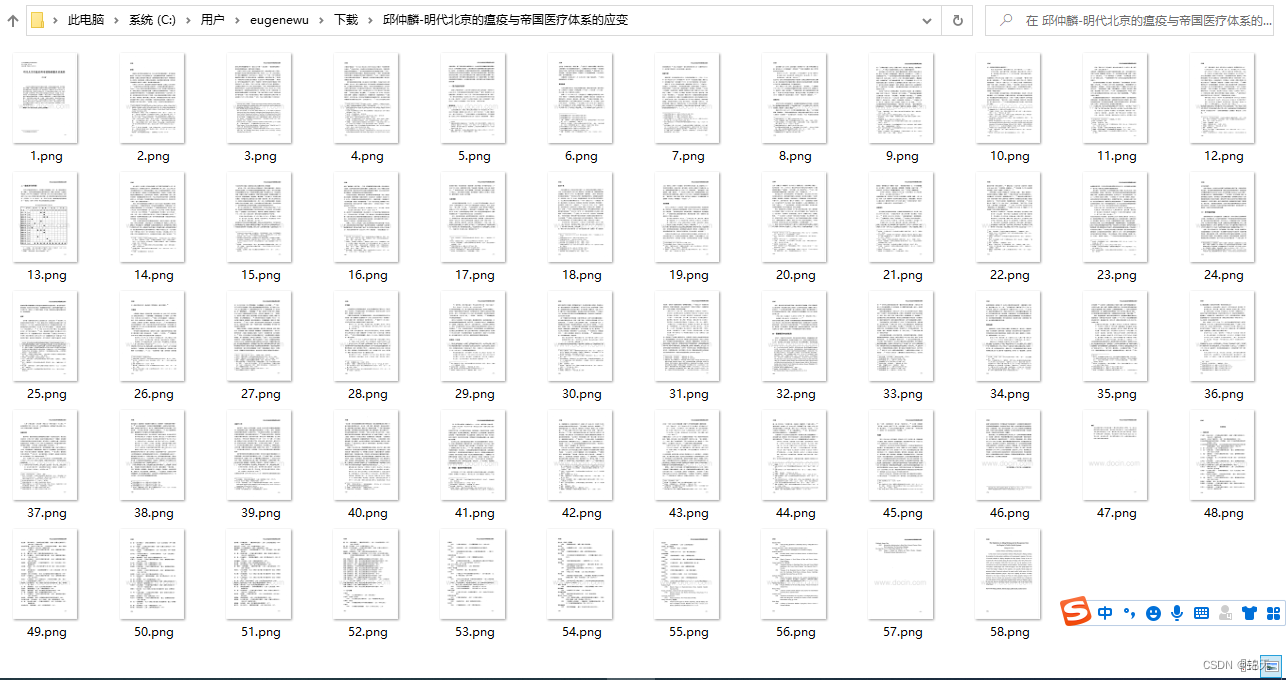Click file name 39.png

pos(261,513)
